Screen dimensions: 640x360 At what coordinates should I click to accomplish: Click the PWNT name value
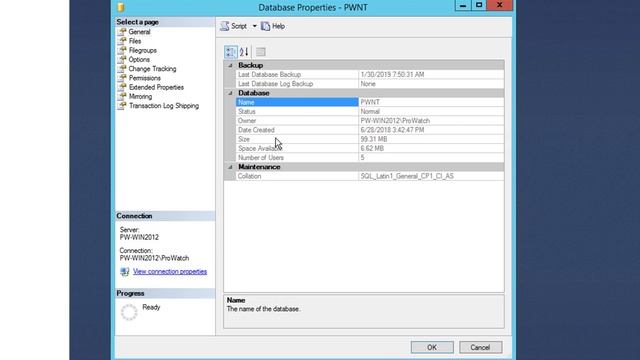pos(370,102)
